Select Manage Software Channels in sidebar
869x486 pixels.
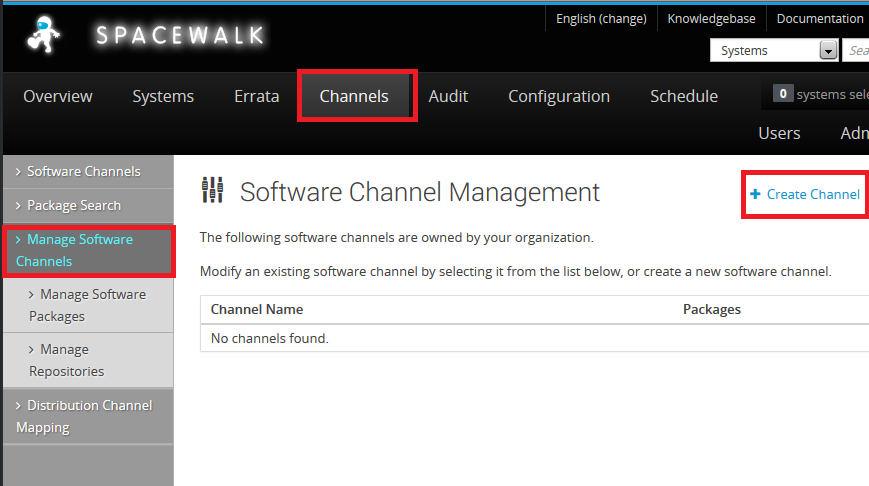tap(88, 250)
